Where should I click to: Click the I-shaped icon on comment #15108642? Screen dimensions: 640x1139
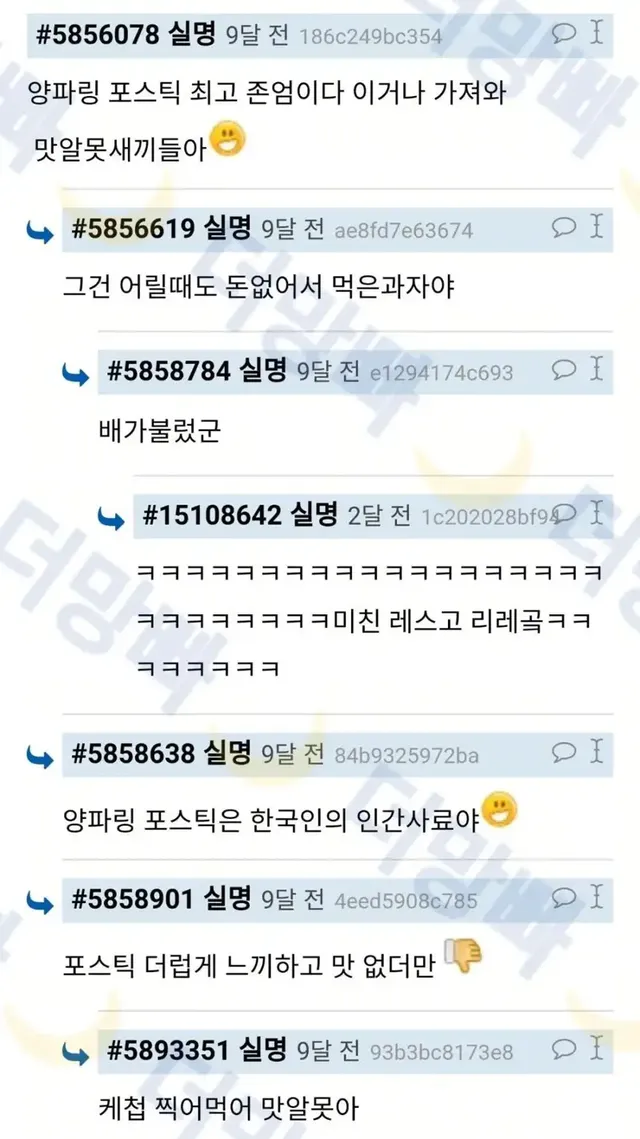coord(596,513)
